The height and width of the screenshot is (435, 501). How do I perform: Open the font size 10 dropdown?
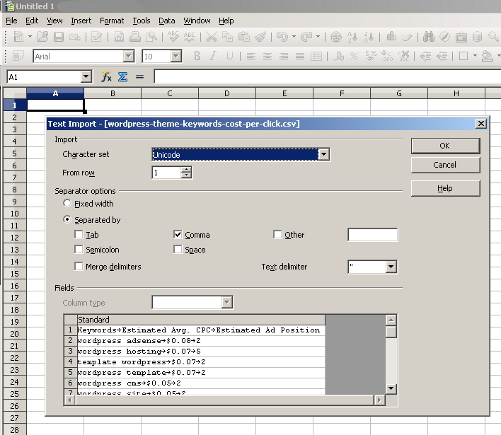pos(176,56)
